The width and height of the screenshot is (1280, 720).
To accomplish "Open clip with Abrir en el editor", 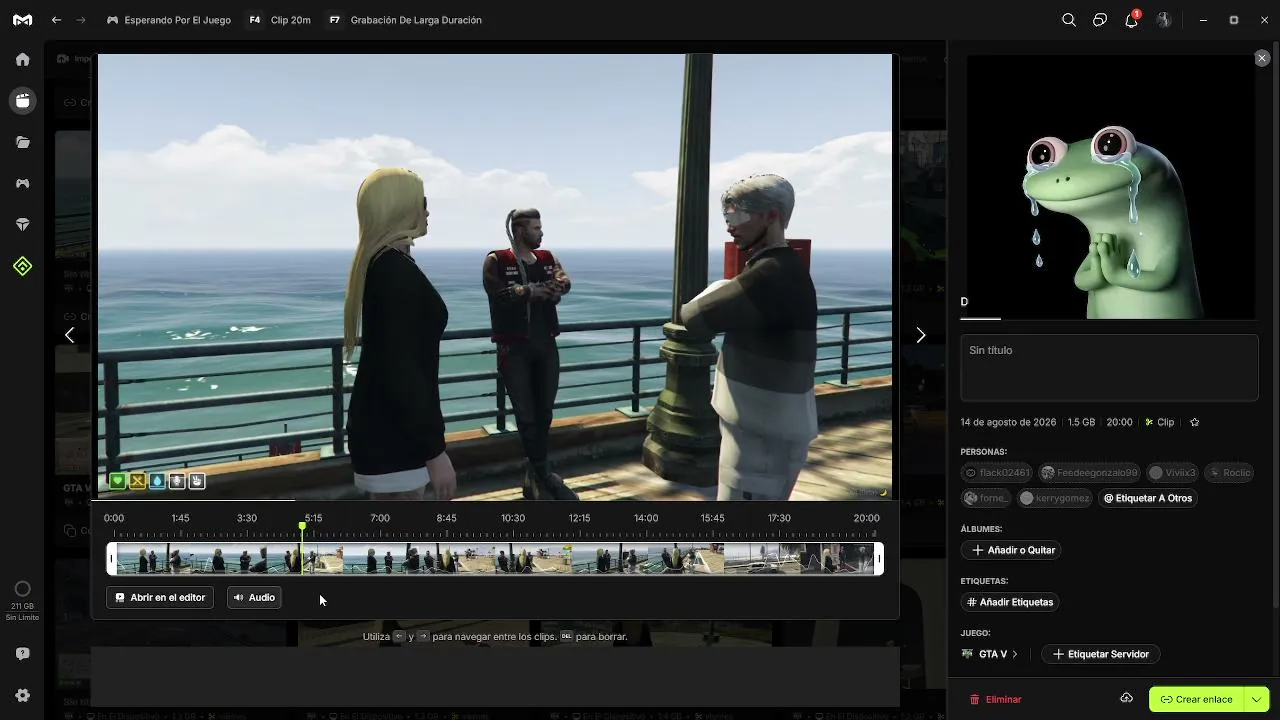I will (x=160, y=597).
